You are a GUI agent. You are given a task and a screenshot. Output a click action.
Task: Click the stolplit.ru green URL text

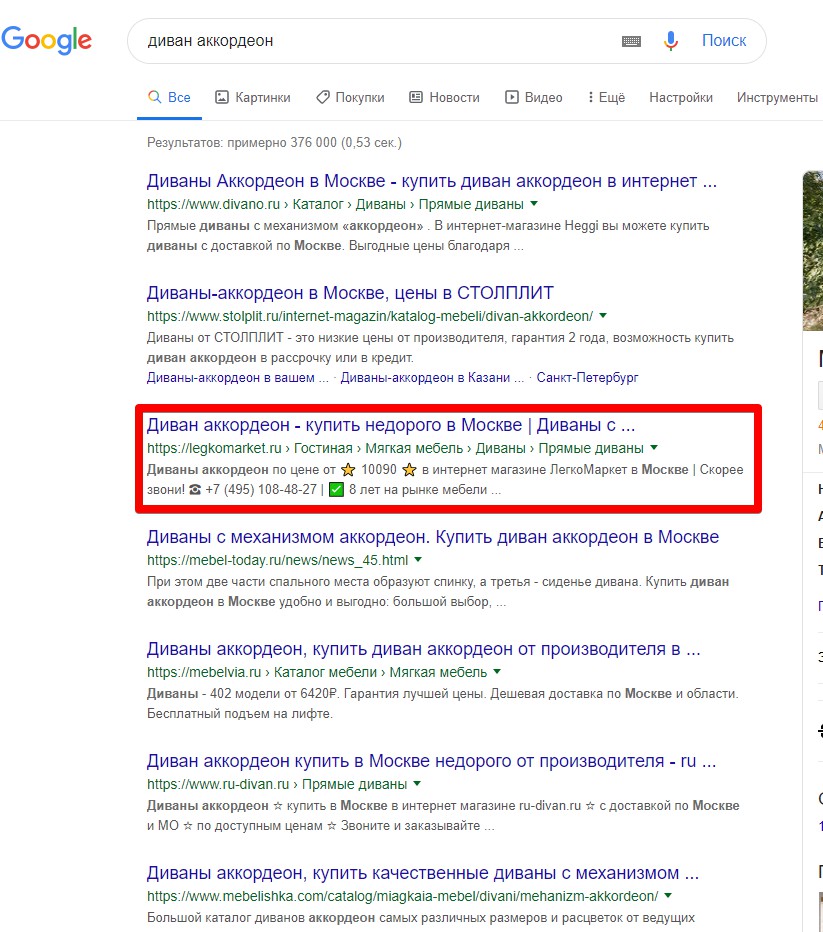tap(370, 316)
